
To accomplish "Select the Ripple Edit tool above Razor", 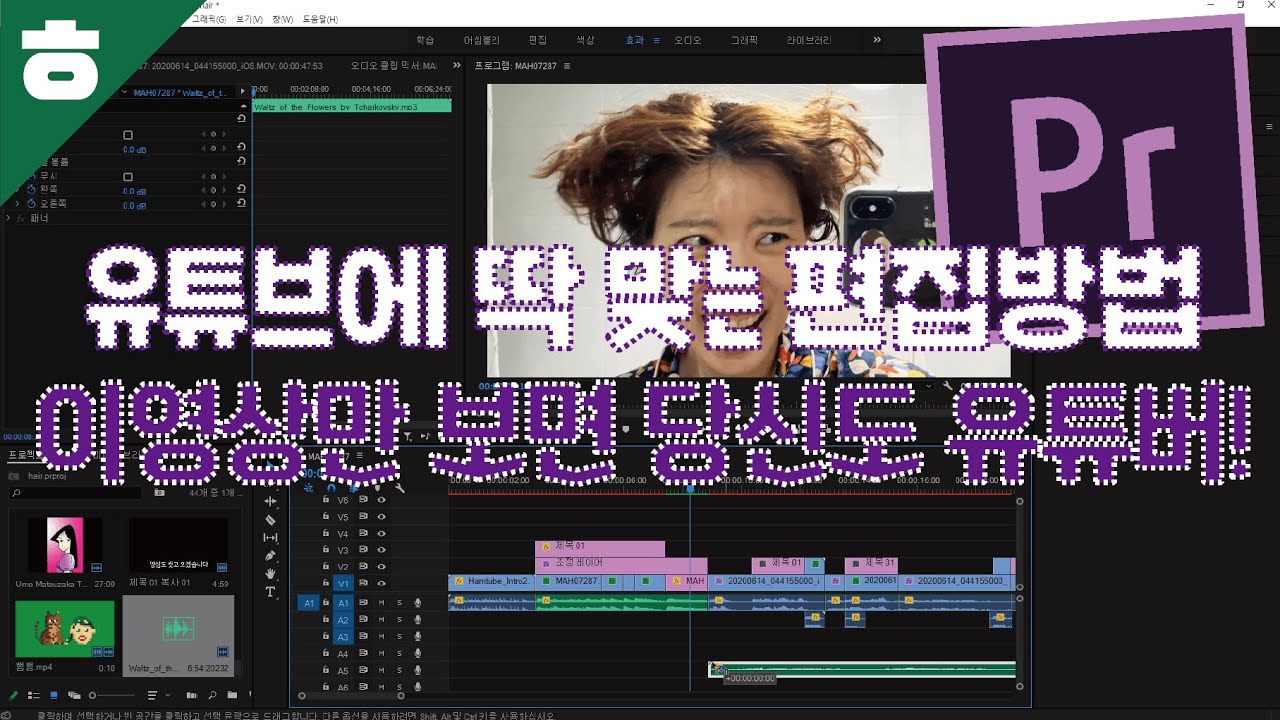I will pos(270,501).
